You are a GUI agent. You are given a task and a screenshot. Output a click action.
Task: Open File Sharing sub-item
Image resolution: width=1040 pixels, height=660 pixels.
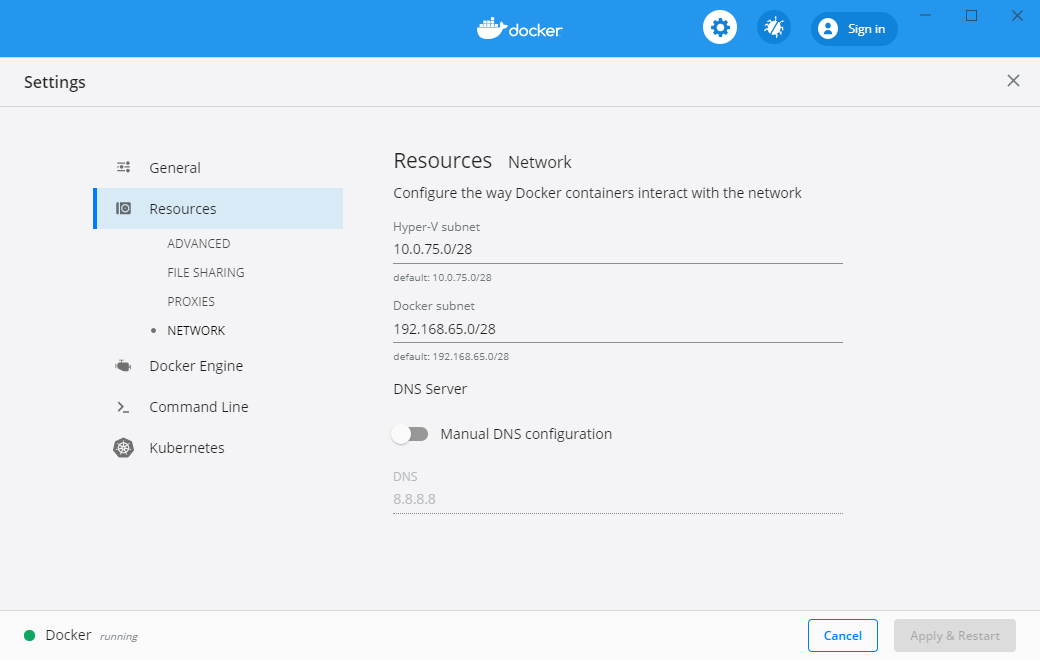[x=206, y=273]
